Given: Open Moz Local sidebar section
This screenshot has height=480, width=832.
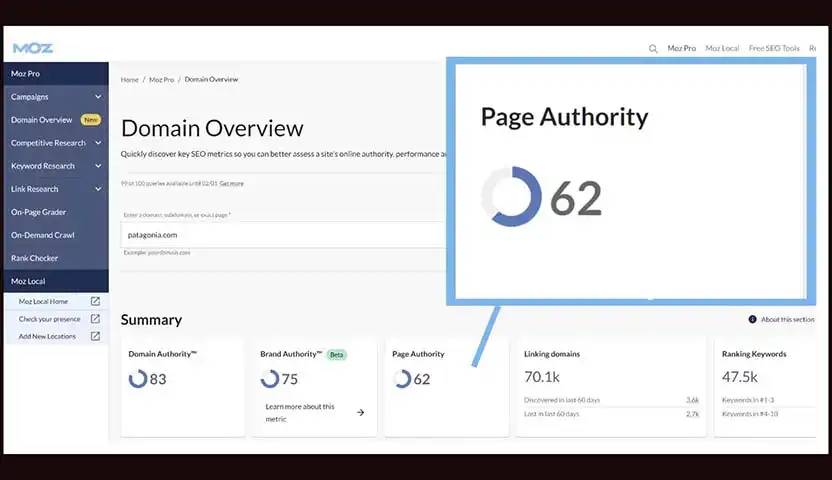Looking at the screenshot, I should pos(56,281).
